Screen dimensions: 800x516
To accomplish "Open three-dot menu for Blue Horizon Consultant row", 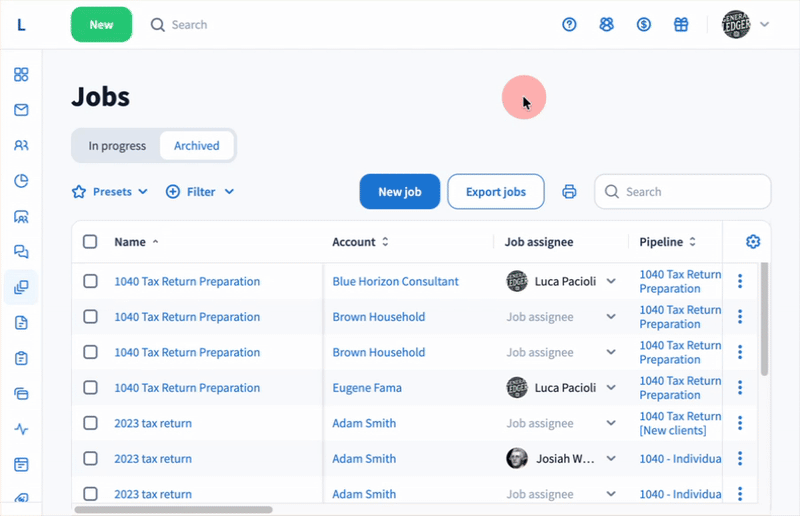I will 740,282.
